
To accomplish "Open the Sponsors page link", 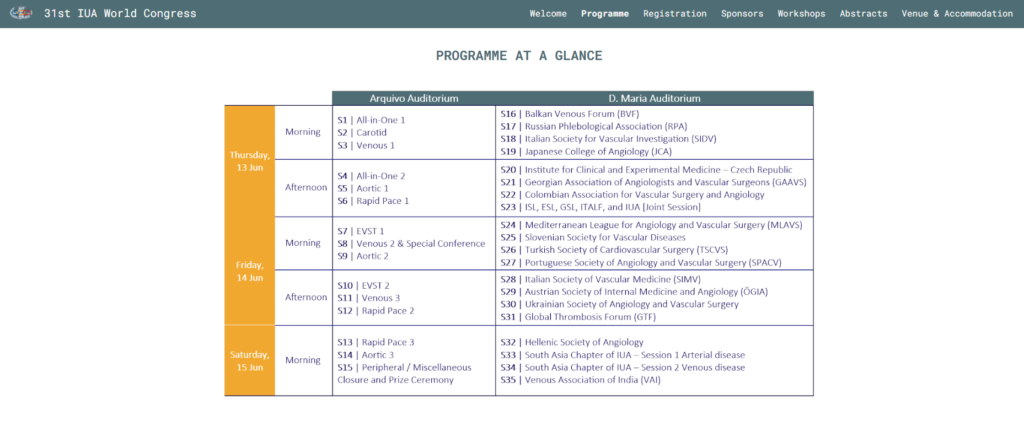I will click(742, 14).
